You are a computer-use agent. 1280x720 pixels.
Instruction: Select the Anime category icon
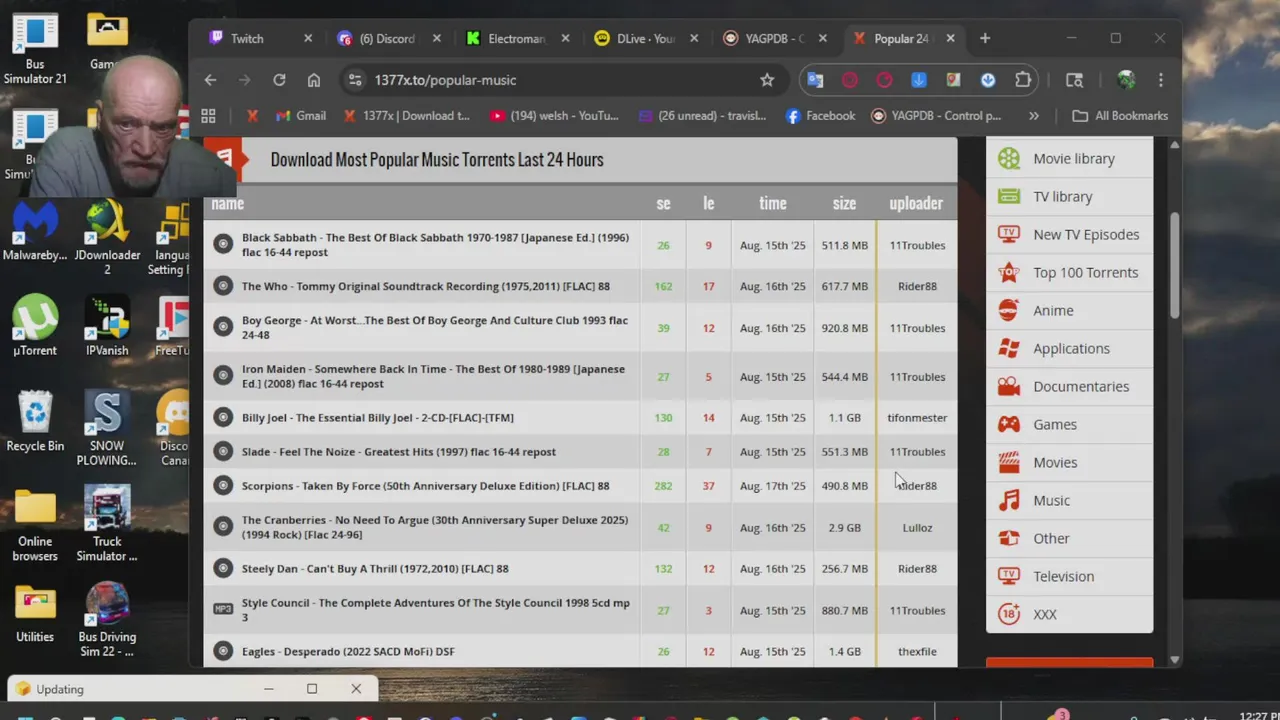coord(1009,310)
